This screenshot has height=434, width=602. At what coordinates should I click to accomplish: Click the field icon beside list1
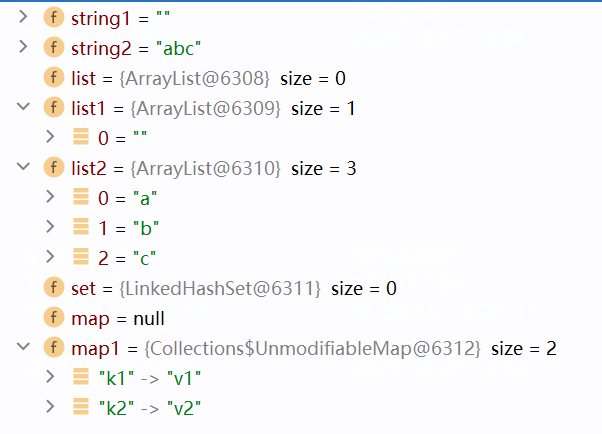[x=54, y=107]
